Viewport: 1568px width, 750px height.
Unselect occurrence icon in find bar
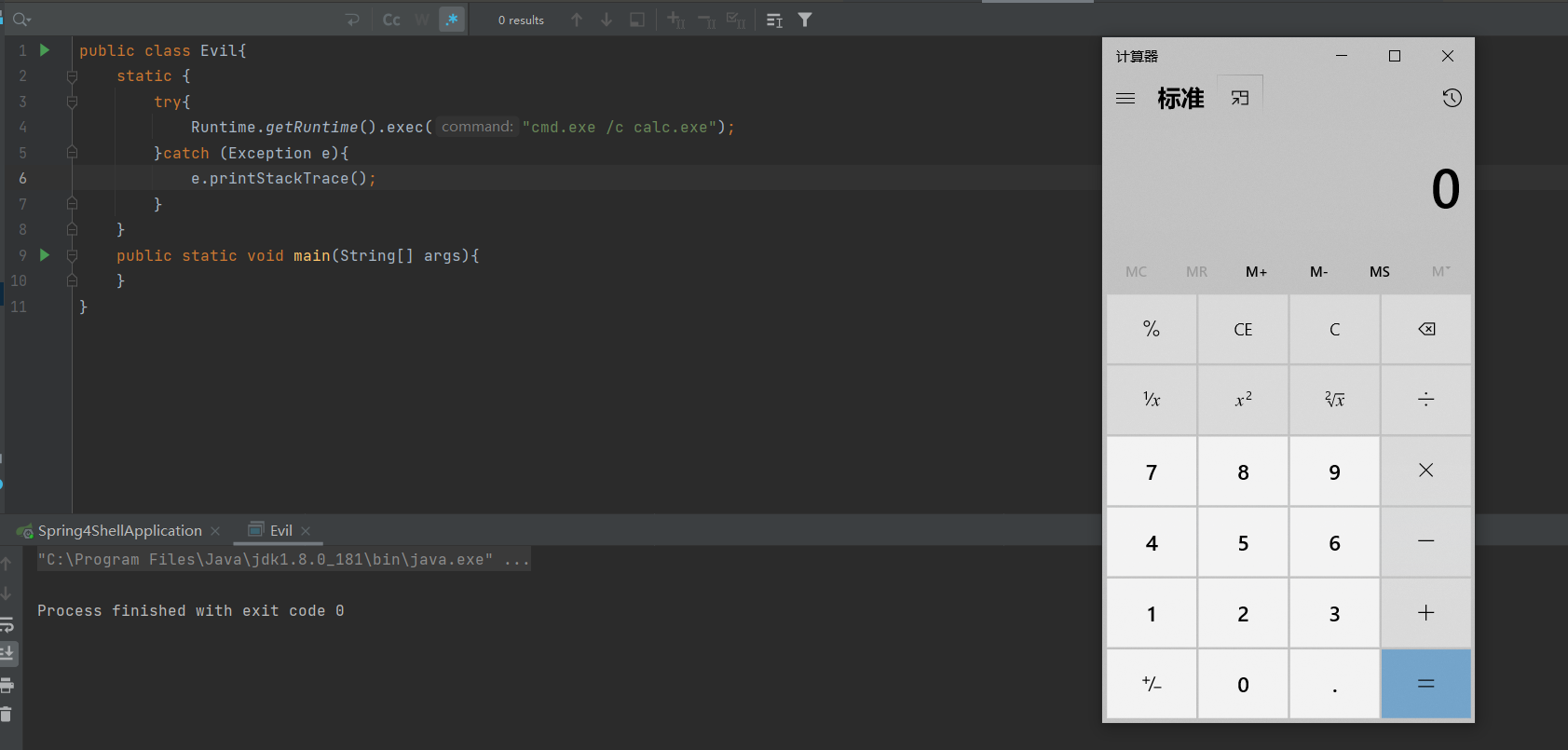(x=706, y=20)
